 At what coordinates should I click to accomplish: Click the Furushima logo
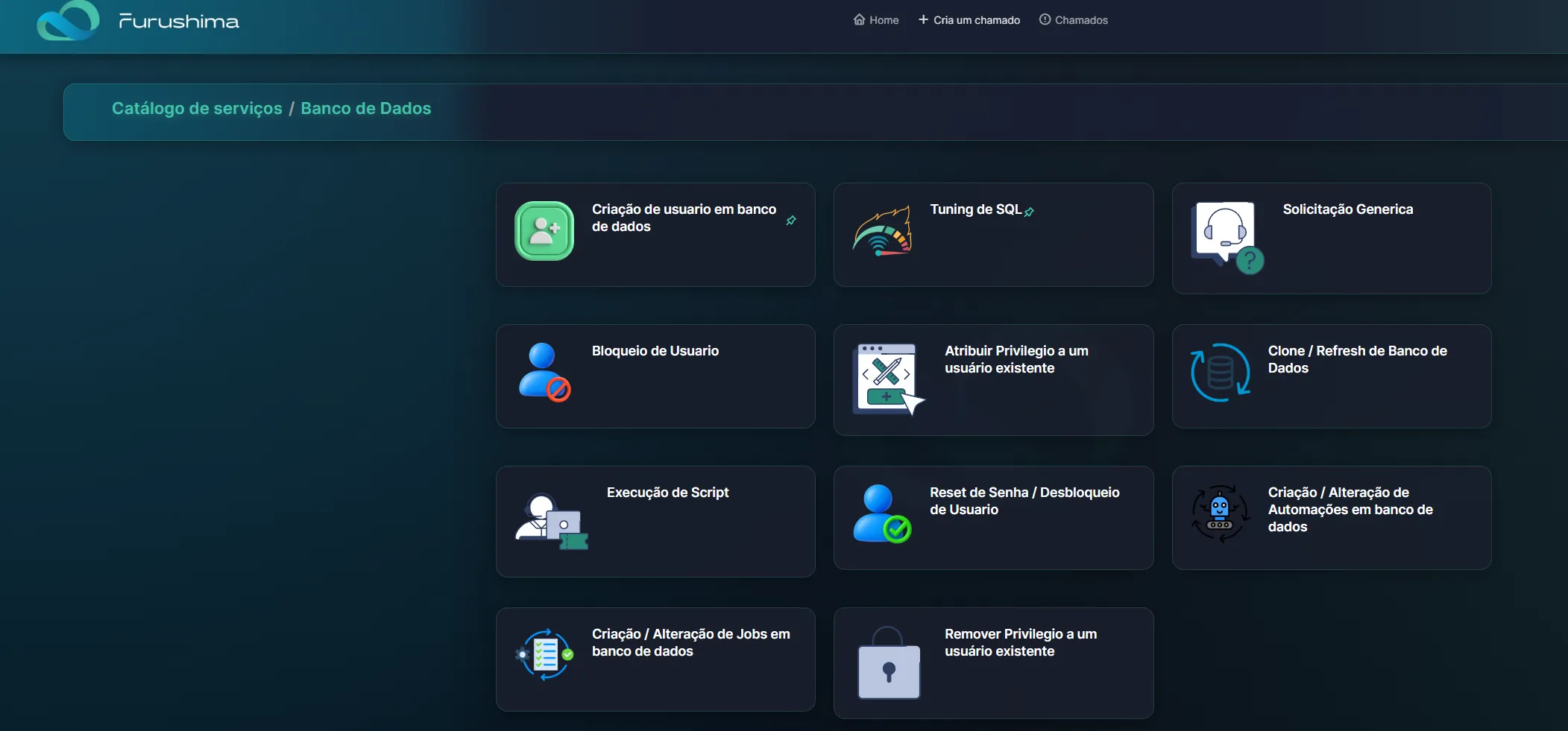[x=138, y=21]
